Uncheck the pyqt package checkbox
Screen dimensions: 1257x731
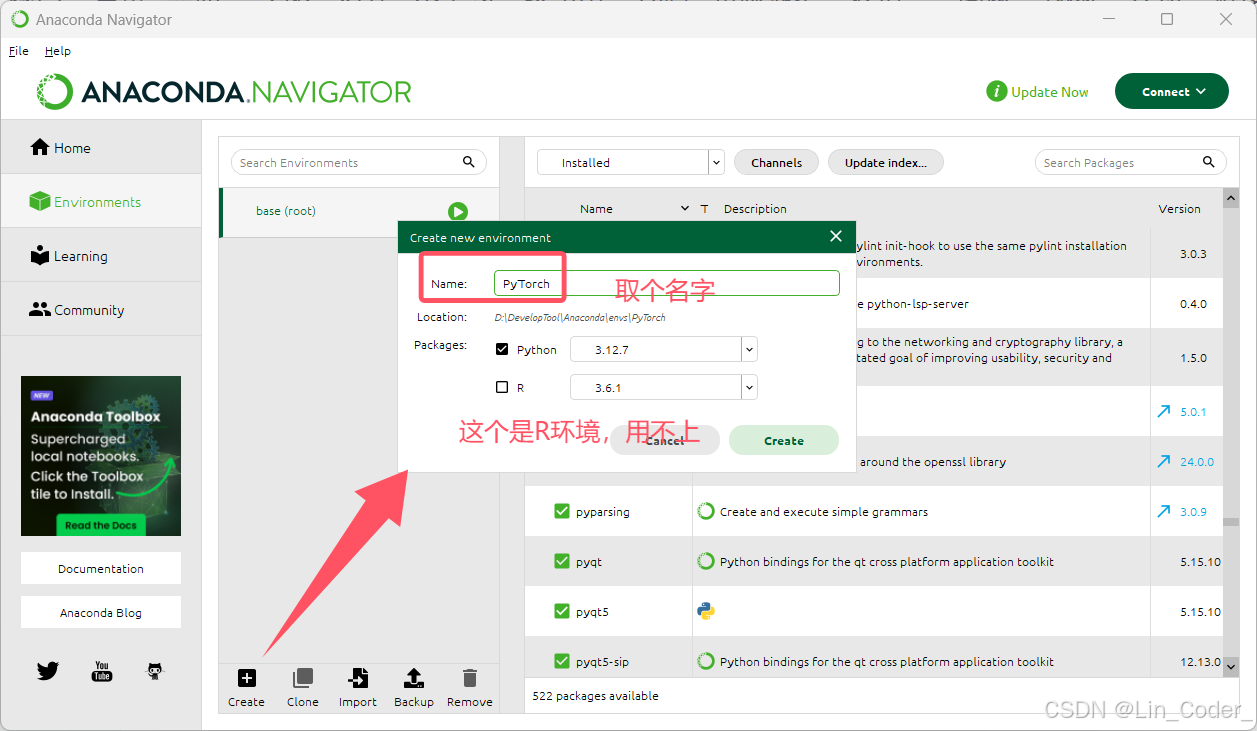tap(562, 561)
